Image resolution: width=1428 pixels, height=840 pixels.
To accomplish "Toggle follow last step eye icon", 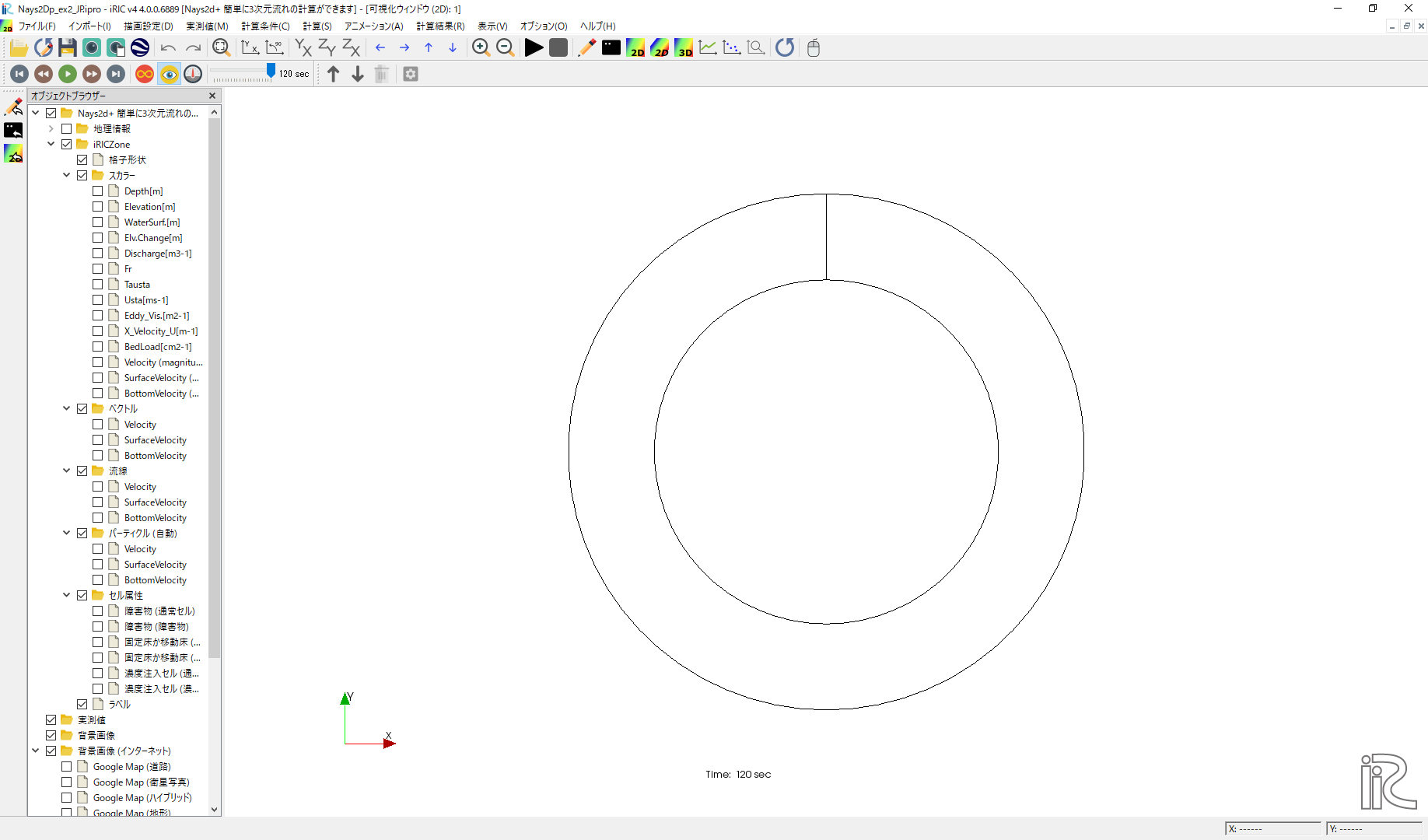I will pos(169,74).
